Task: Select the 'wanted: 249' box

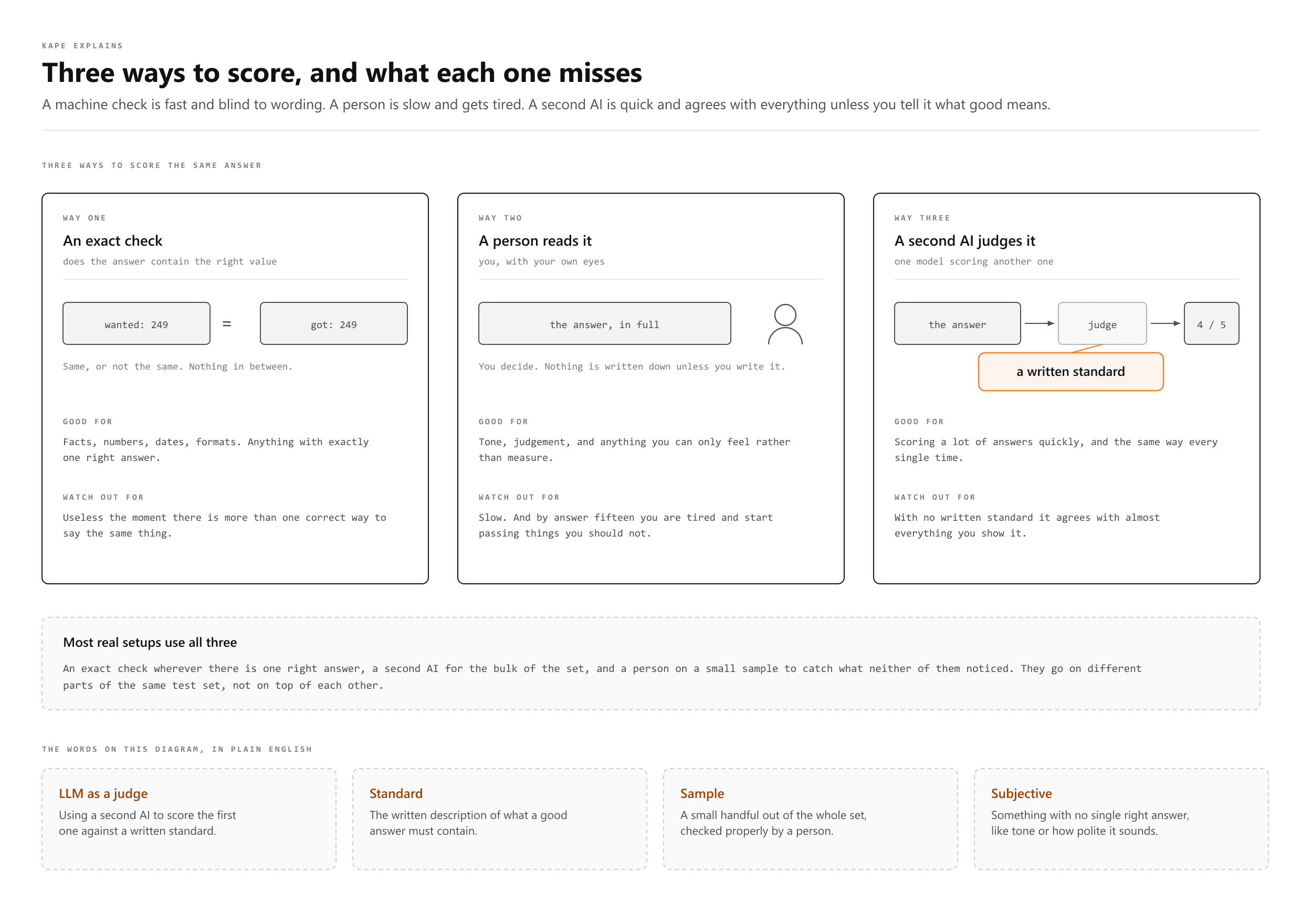Action: [136, 323]
